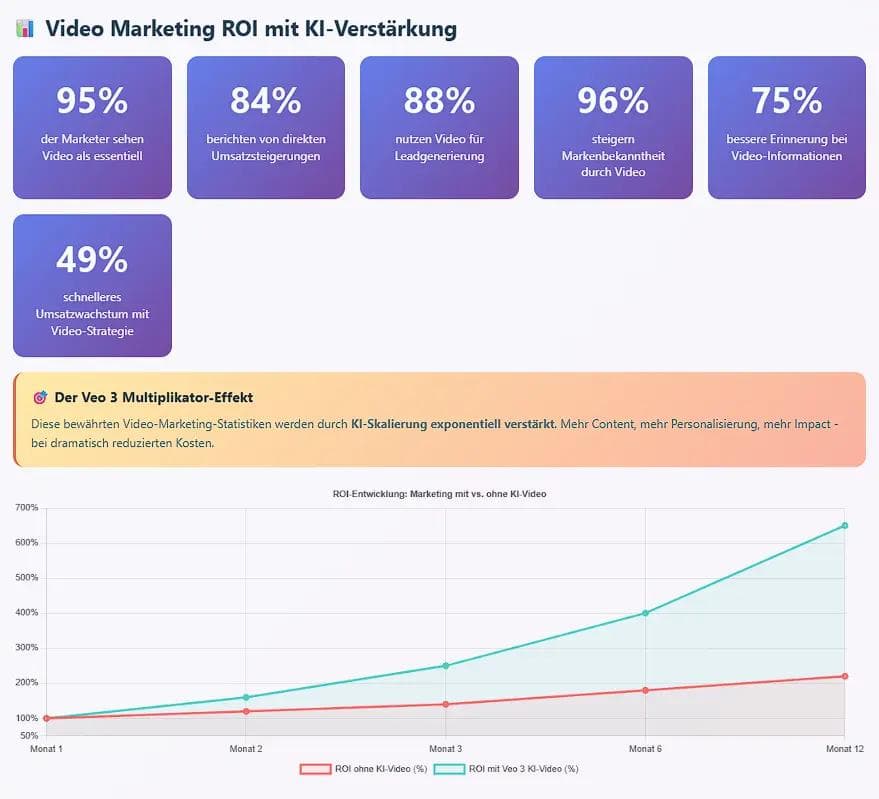Image resolution: width=879 pixels, height=799 pixels.
Task: Select the 49% Umsatzwachstum statistic card
Action: [92, 285]
